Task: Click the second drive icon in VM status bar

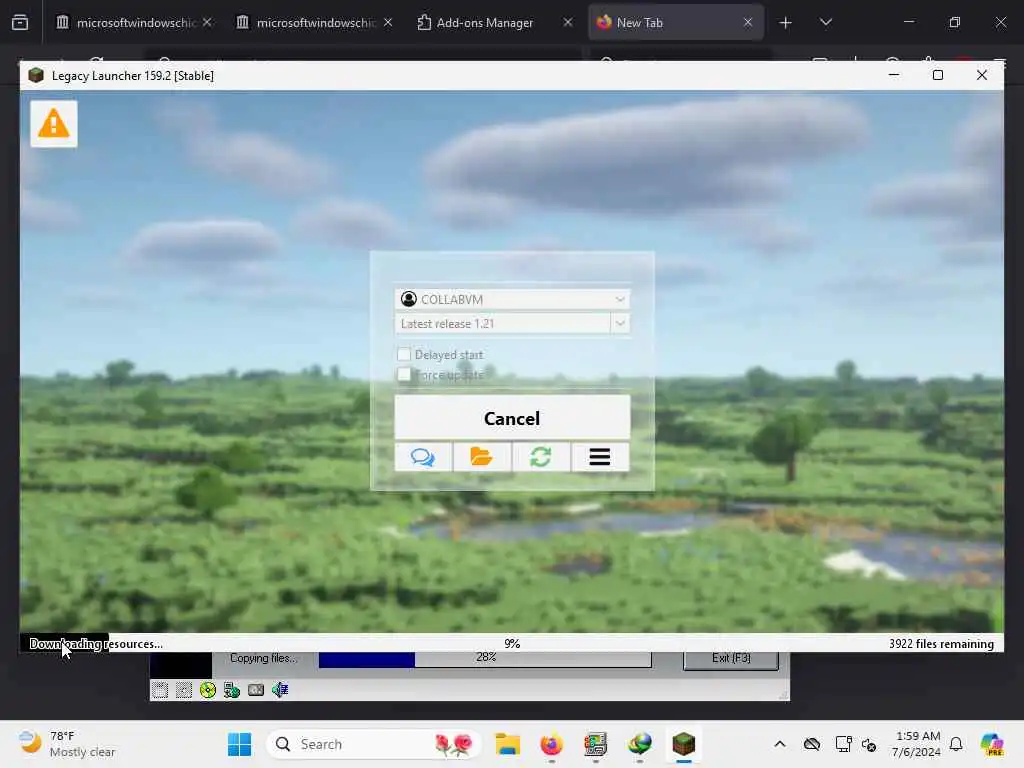Action: click(184, 690)
